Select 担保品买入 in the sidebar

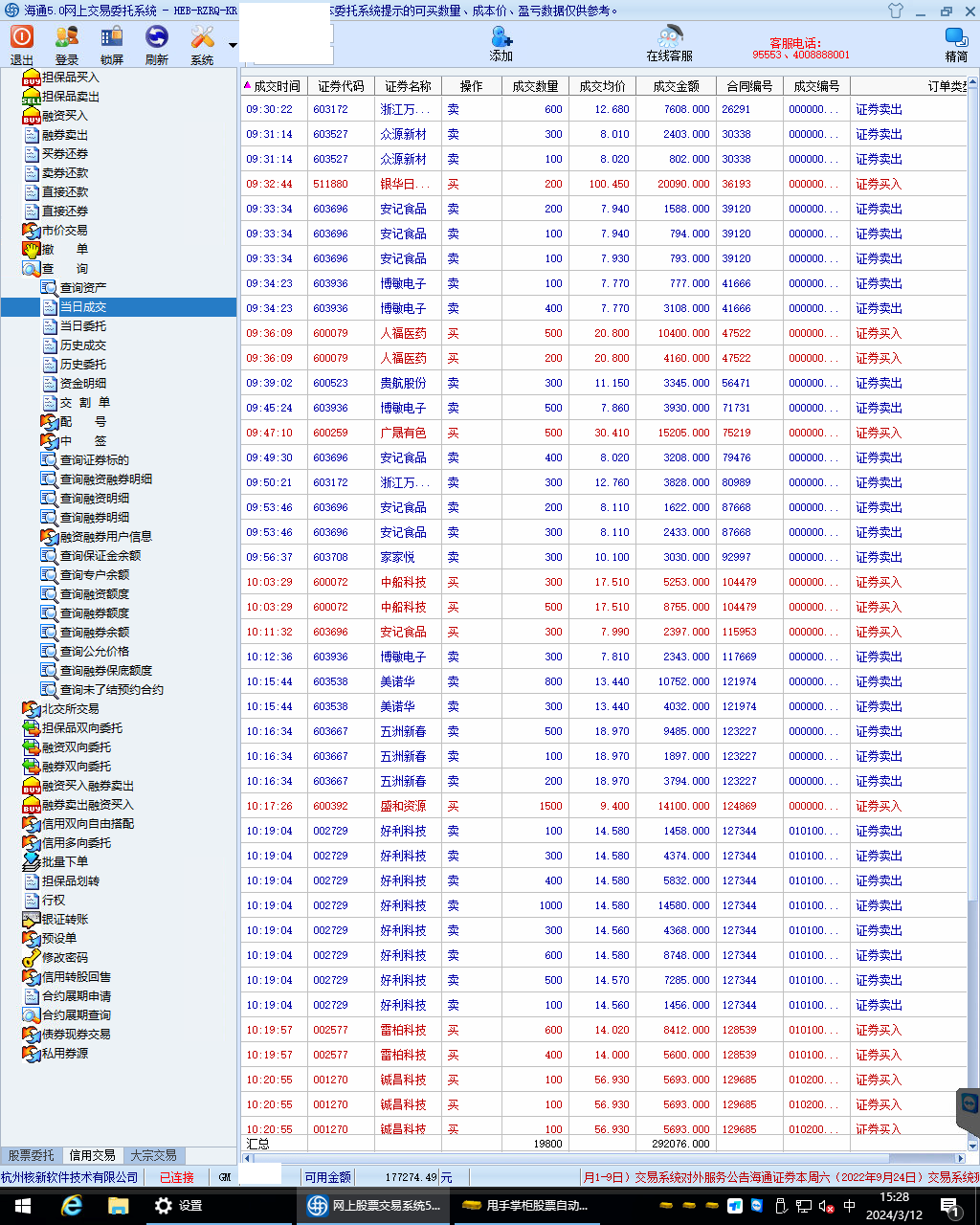pyautogui.click(x=70, y=77)
